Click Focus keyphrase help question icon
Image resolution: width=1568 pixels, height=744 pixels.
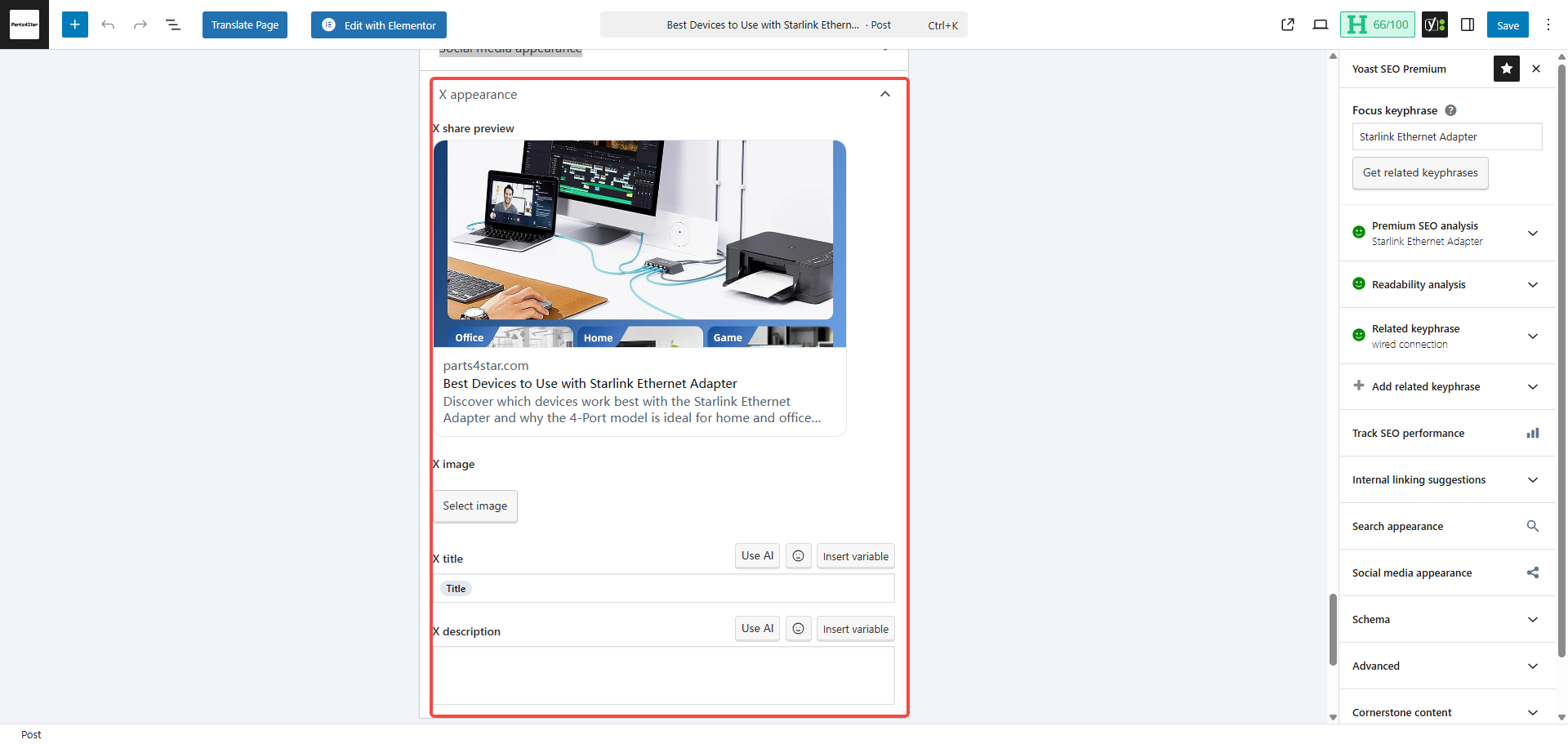coord(1450,110)
